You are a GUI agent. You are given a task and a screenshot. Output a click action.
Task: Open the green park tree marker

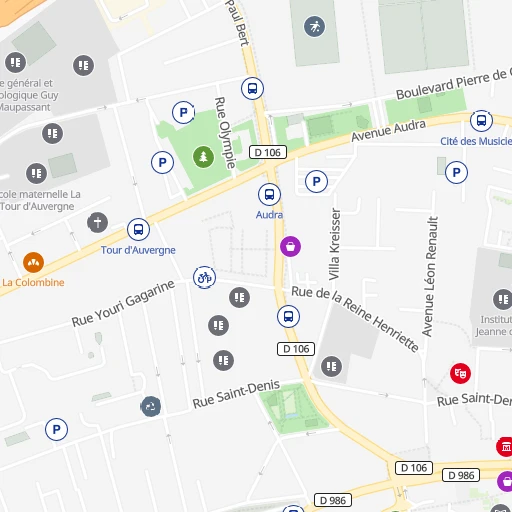203,157
